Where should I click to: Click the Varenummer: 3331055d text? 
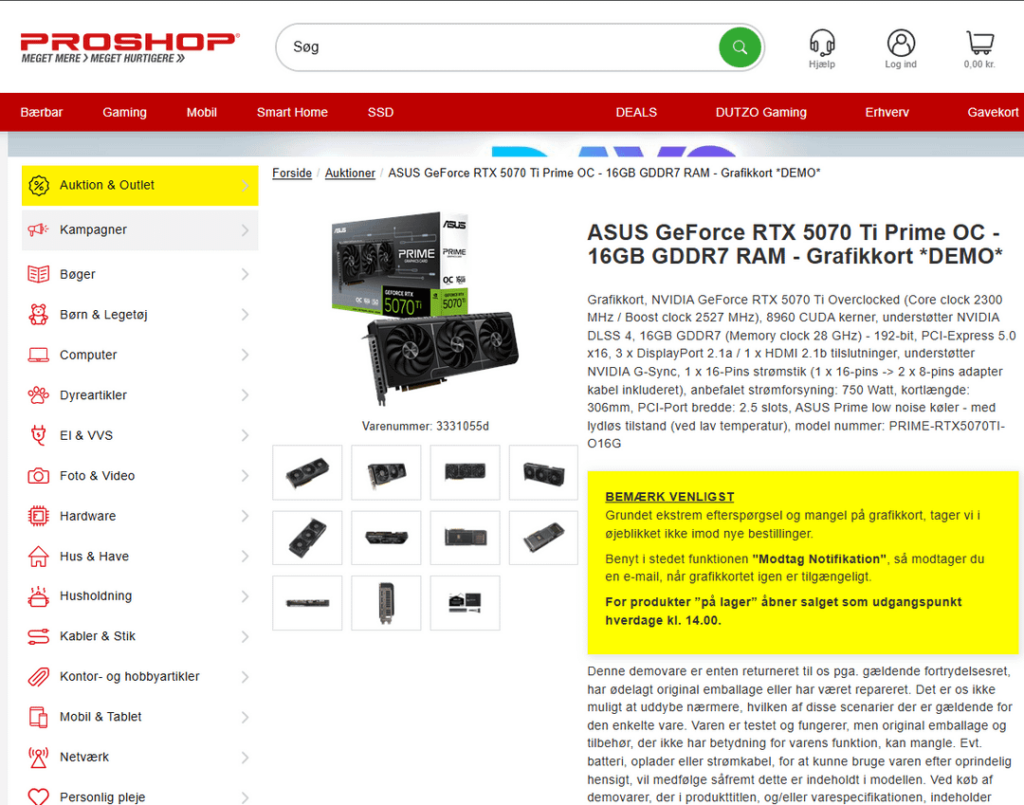click(425, 426)
